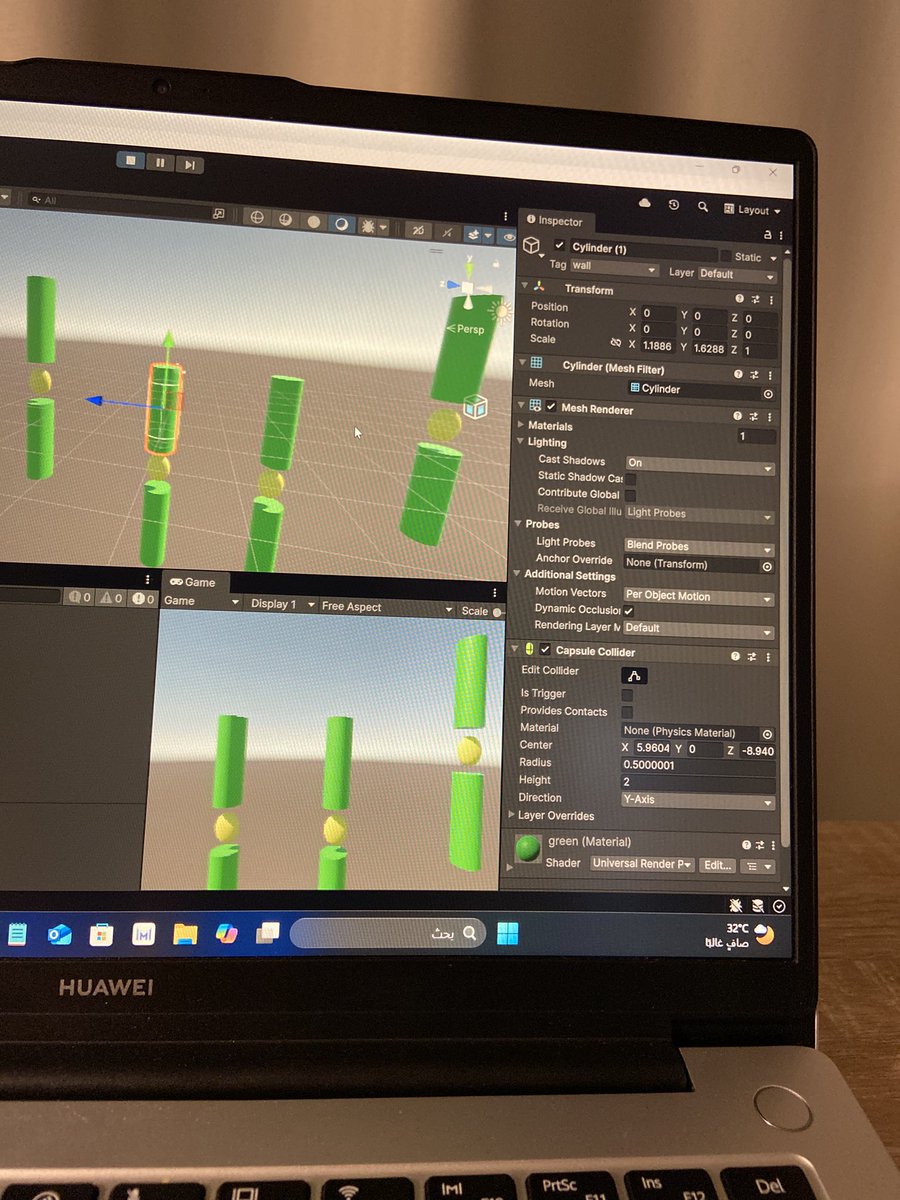This screenshot has width=900, height=1200.
Task: Open the Display 1 dropdown
Action: click(281, 604)
